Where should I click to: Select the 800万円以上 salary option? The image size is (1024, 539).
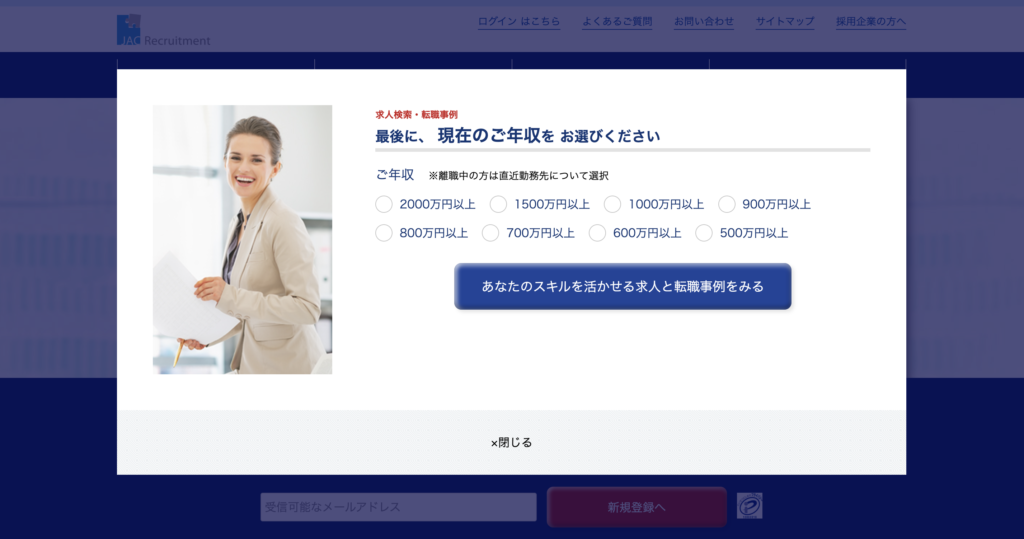[x=384, y=233]
